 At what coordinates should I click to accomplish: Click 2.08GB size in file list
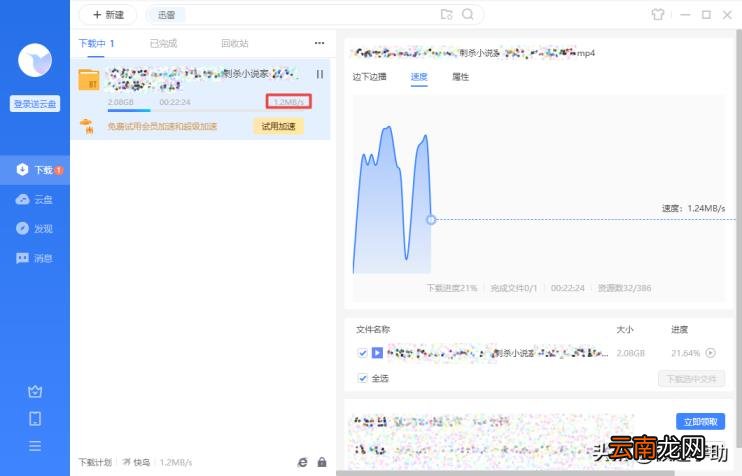630,353
